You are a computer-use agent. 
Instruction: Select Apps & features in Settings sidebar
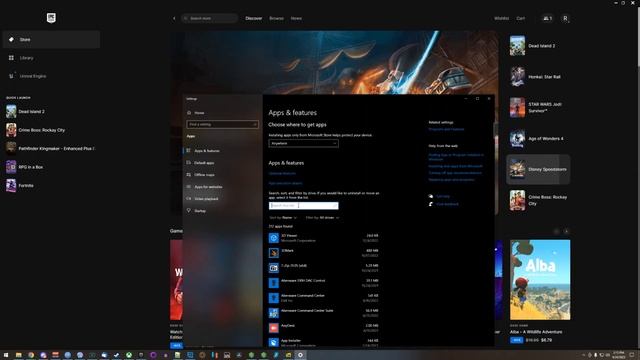(x=222, y=151)
